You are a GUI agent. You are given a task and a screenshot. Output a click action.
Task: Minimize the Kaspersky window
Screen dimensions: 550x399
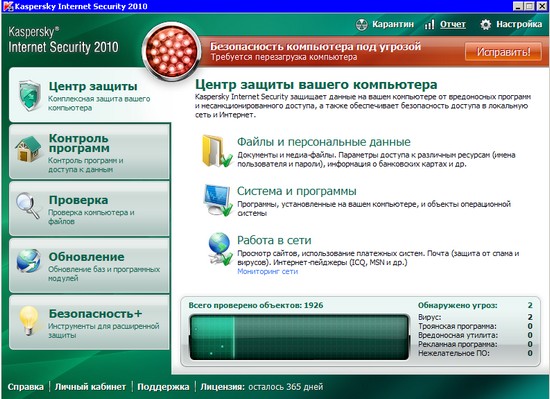point(518,6)
